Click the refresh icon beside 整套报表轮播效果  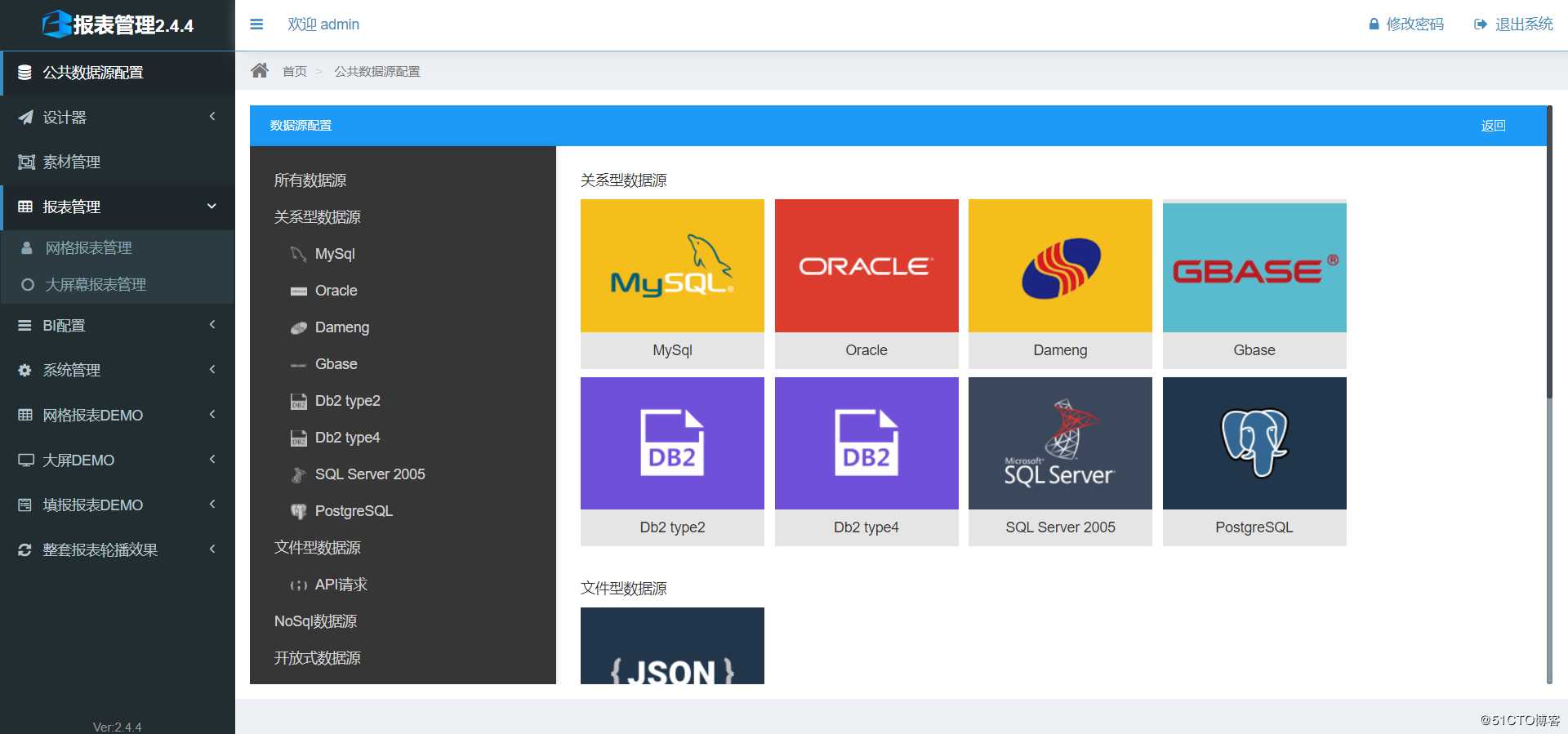pyautogui.click(x=24, y=549)
